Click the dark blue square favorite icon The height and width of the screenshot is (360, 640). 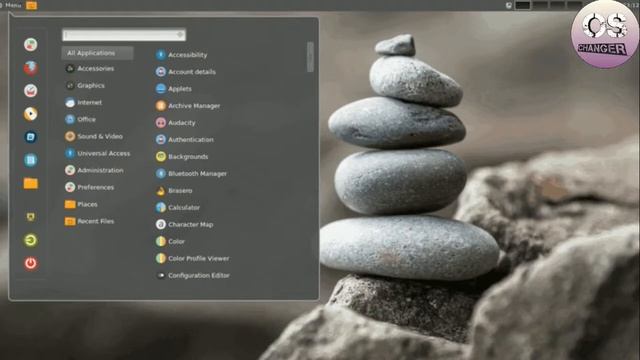pyautogui.click(x=31, y=137)
